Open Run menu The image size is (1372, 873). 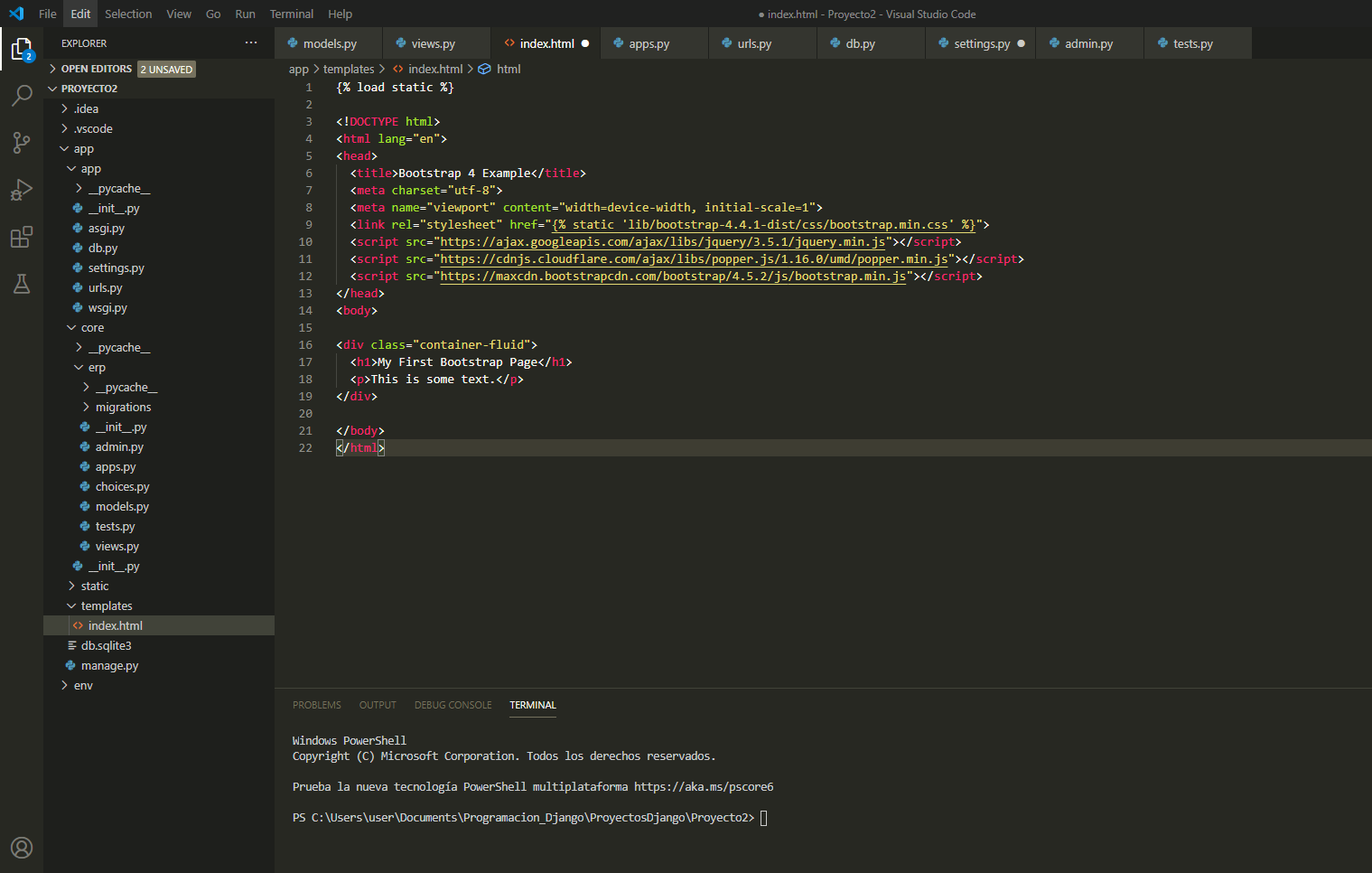click(245, 14)
